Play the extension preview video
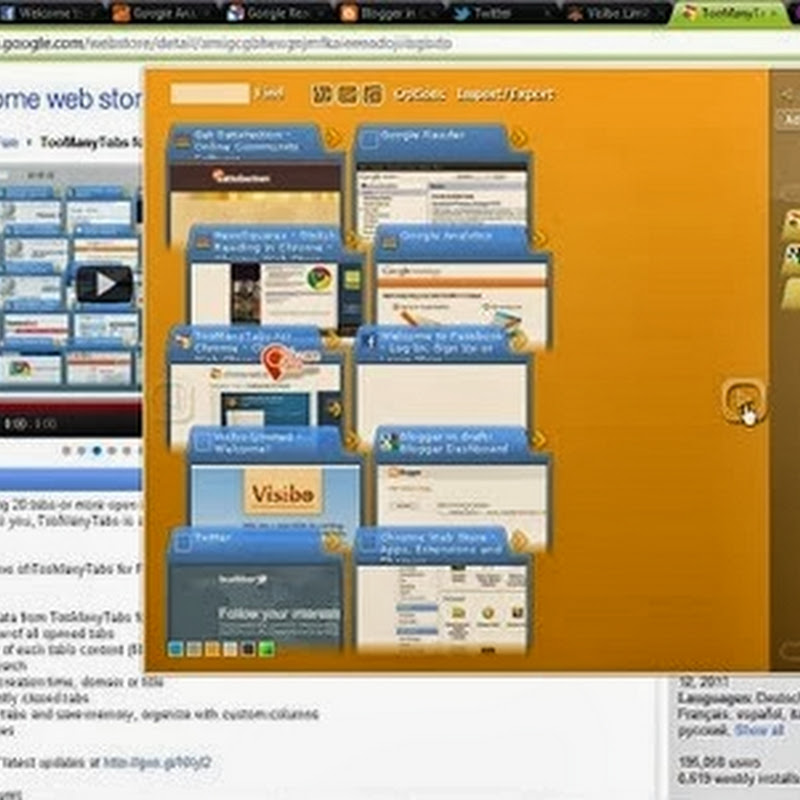Screen dimensions: 800x800 tap(105, 284)
